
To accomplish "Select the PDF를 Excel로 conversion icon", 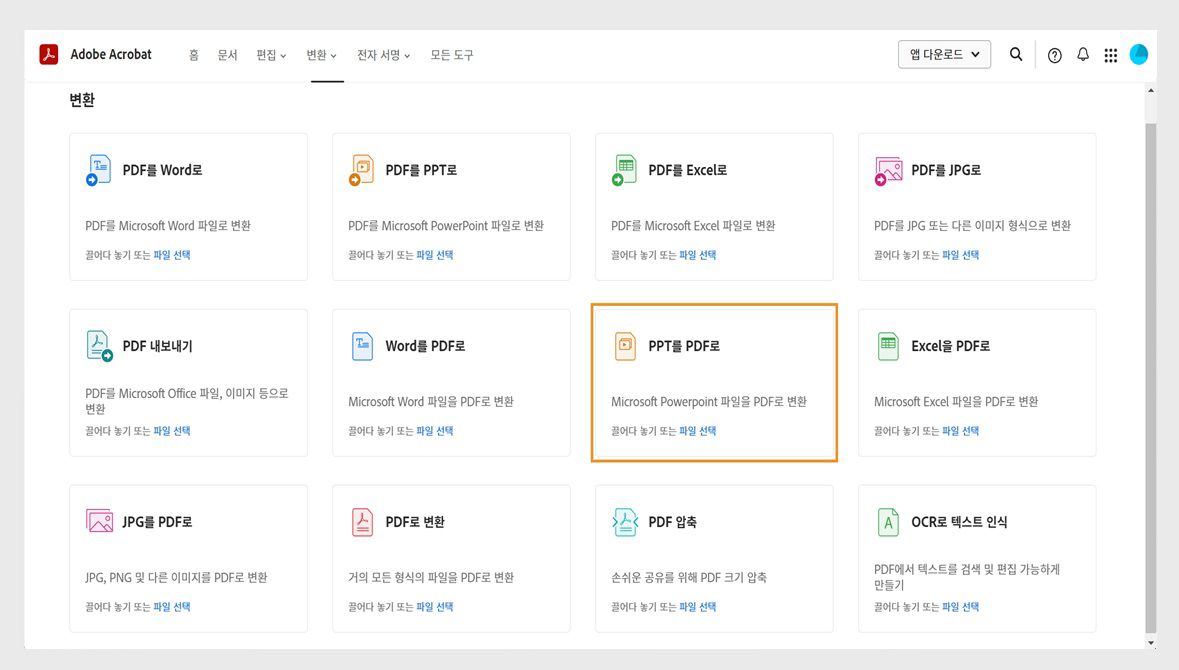I will 624,169.
